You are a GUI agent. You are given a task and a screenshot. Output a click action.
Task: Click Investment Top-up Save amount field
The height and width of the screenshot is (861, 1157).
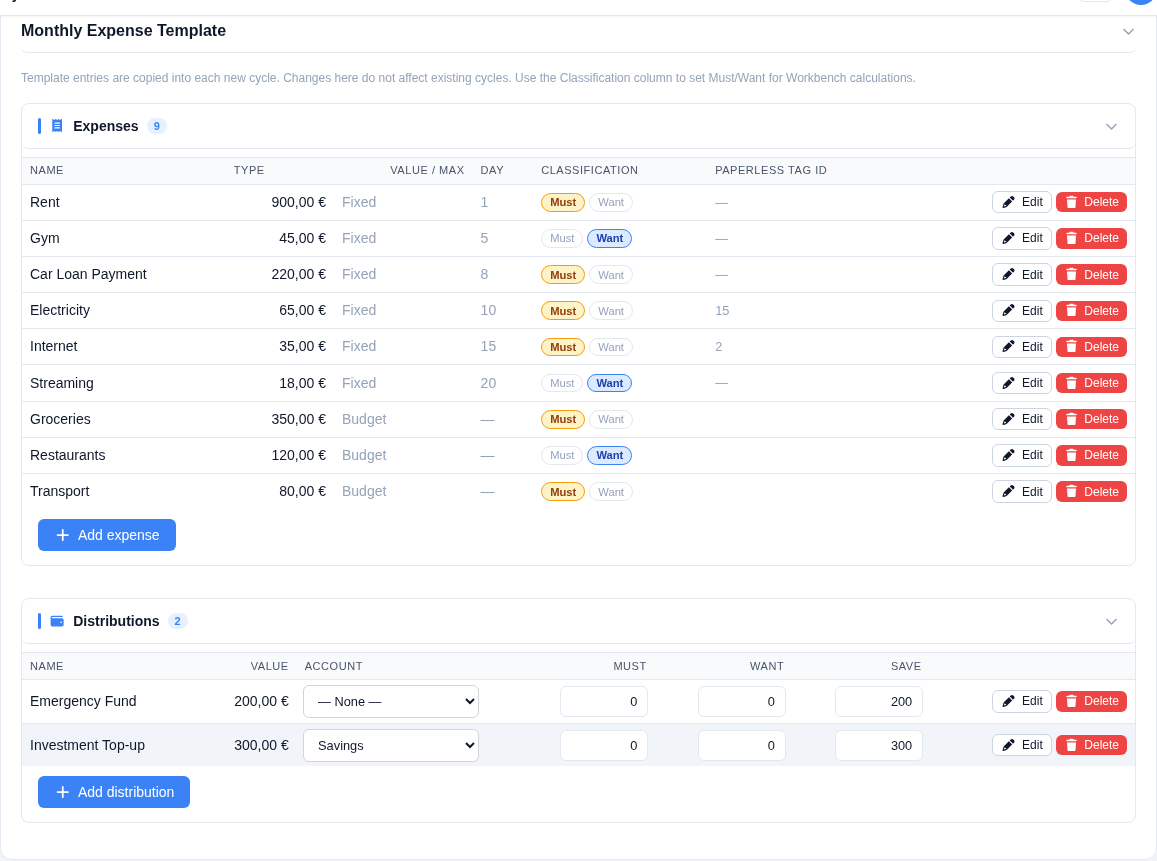[879, 745]
